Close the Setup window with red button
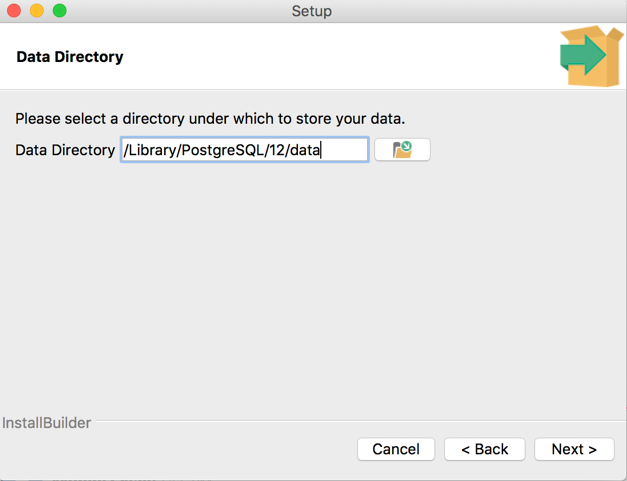This screenshot has width=627, height=481. click(14, 11)
